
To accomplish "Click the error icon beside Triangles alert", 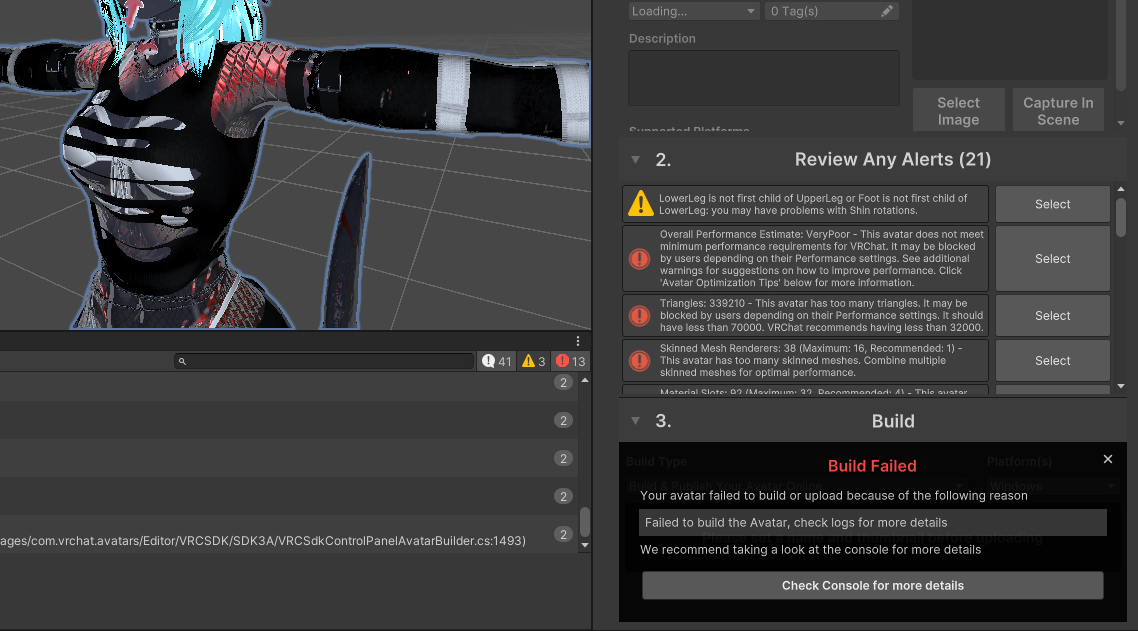I will pyautogui.click(x=639, y=315).
